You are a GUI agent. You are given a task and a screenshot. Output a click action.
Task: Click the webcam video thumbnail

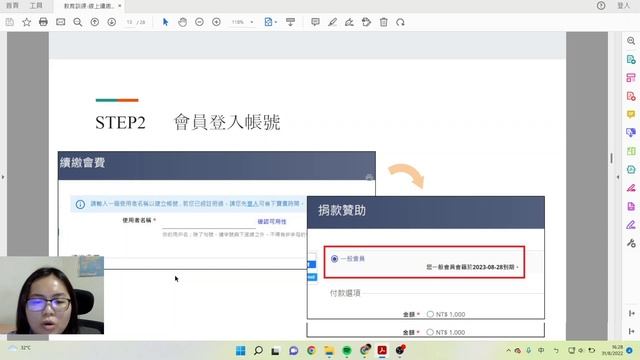point(52,295)
